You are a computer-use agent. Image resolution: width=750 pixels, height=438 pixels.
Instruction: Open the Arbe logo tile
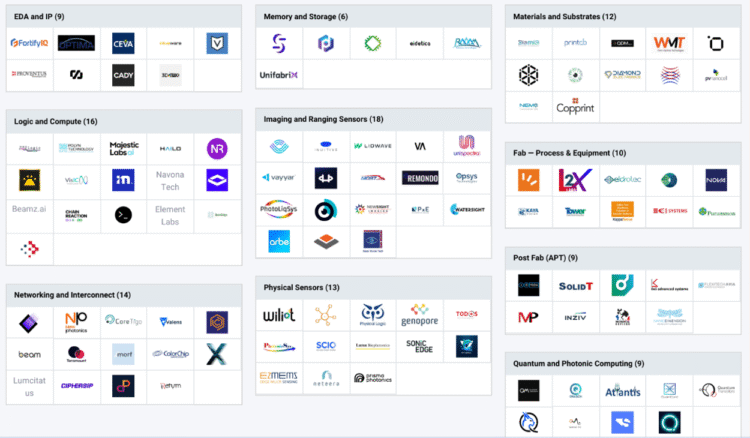click(279, 241)
